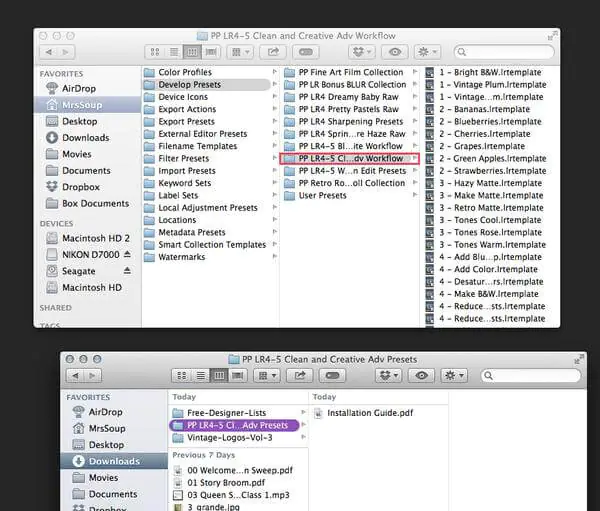This screenshot has width=600, height=511.
Task: Go forward in top Finder window
Action: [x=66, y=52]
